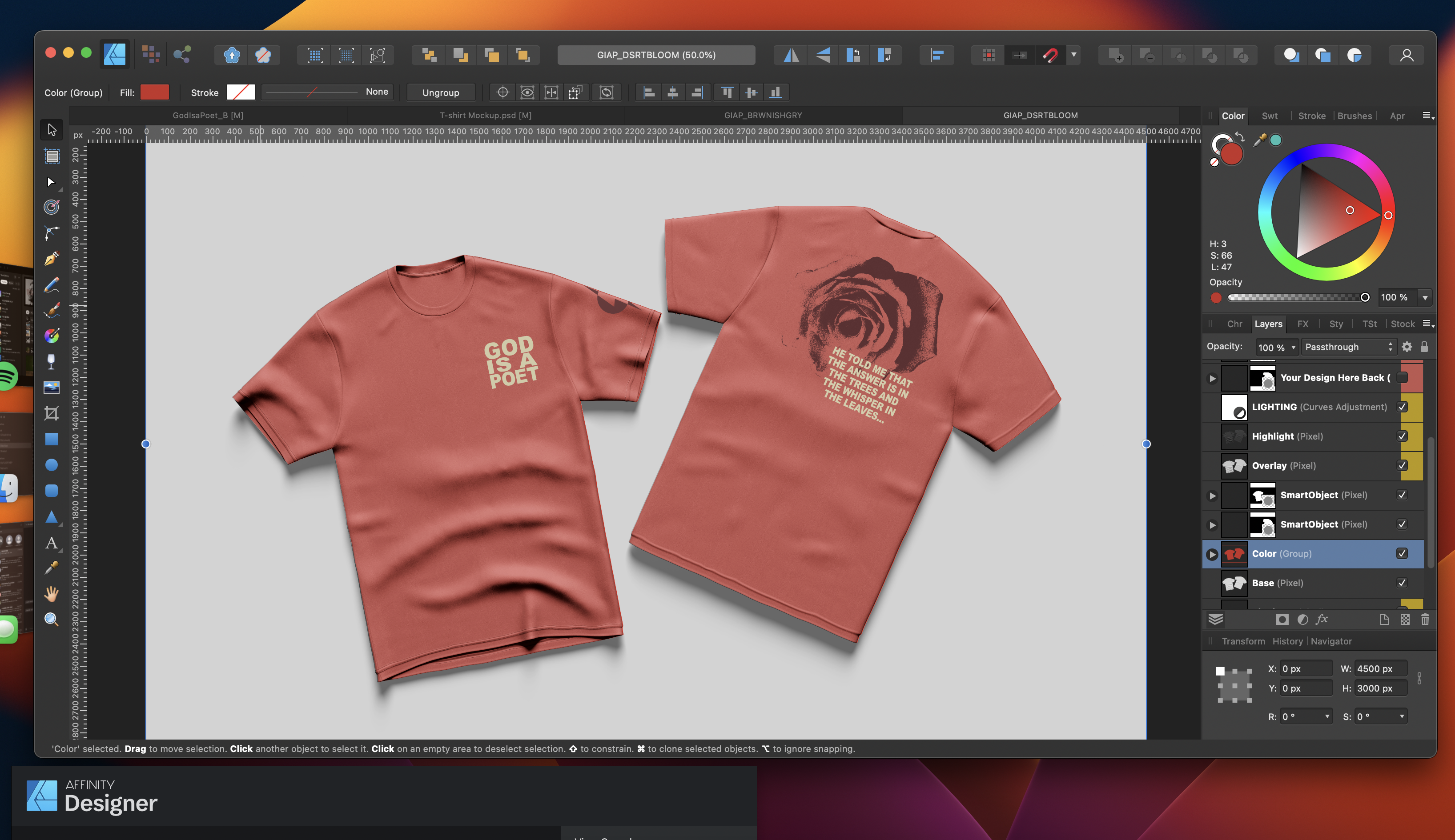Image resolution: width=1455 pixels, height=840 pixels.
Task: Uncheck the LIGHTING layer visibility
Action: click(1402, 407)
